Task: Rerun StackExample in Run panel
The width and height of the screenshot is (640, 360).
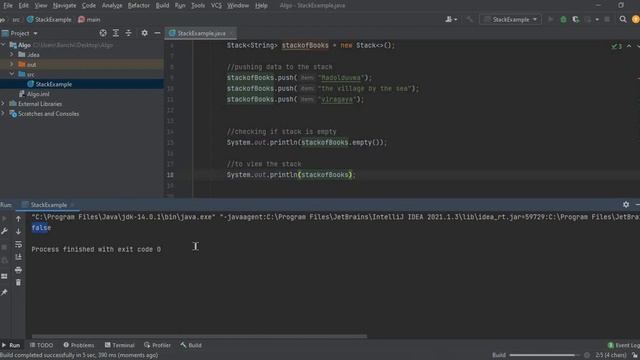Action: click(4, 218)
